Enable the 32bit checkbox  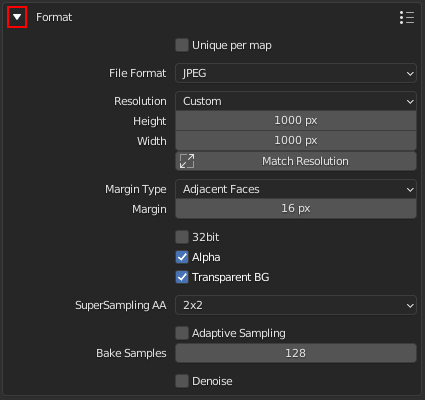(x=182, y=237)
